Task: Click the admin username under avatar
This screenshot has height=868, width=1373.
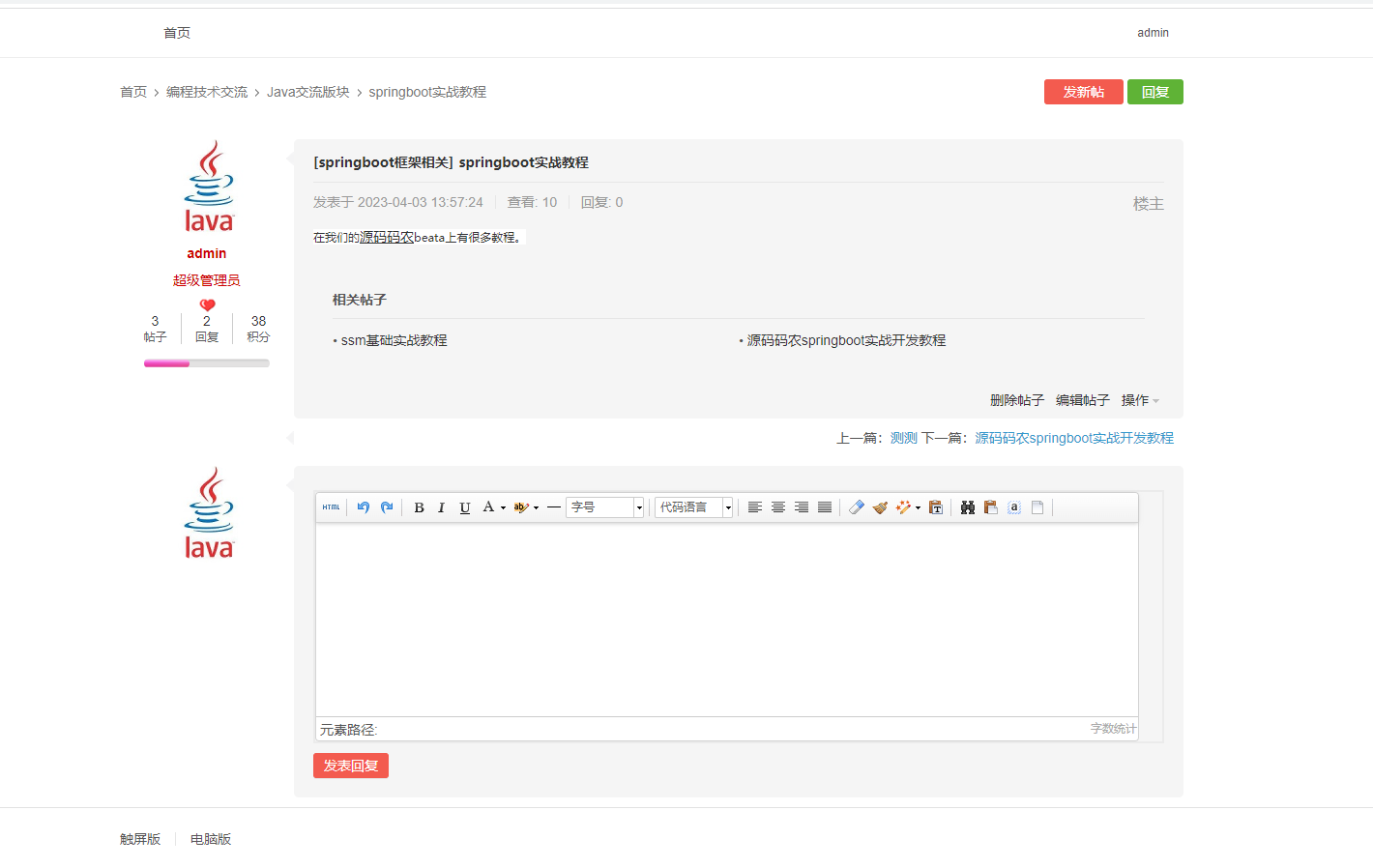Action: (x=207, y=253)
